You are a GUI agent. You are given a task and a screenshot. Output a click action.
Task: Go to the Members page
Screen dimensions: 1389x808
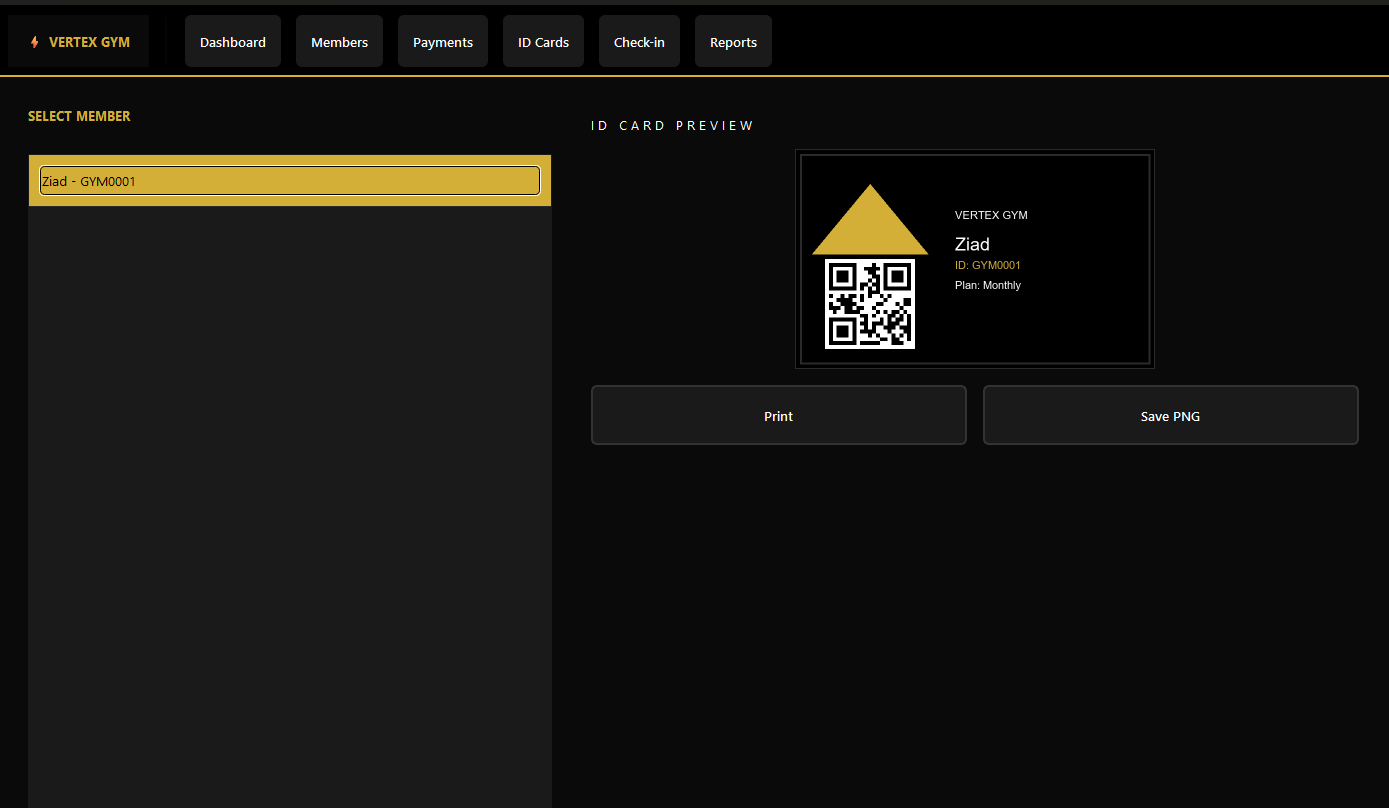[339, 42]
